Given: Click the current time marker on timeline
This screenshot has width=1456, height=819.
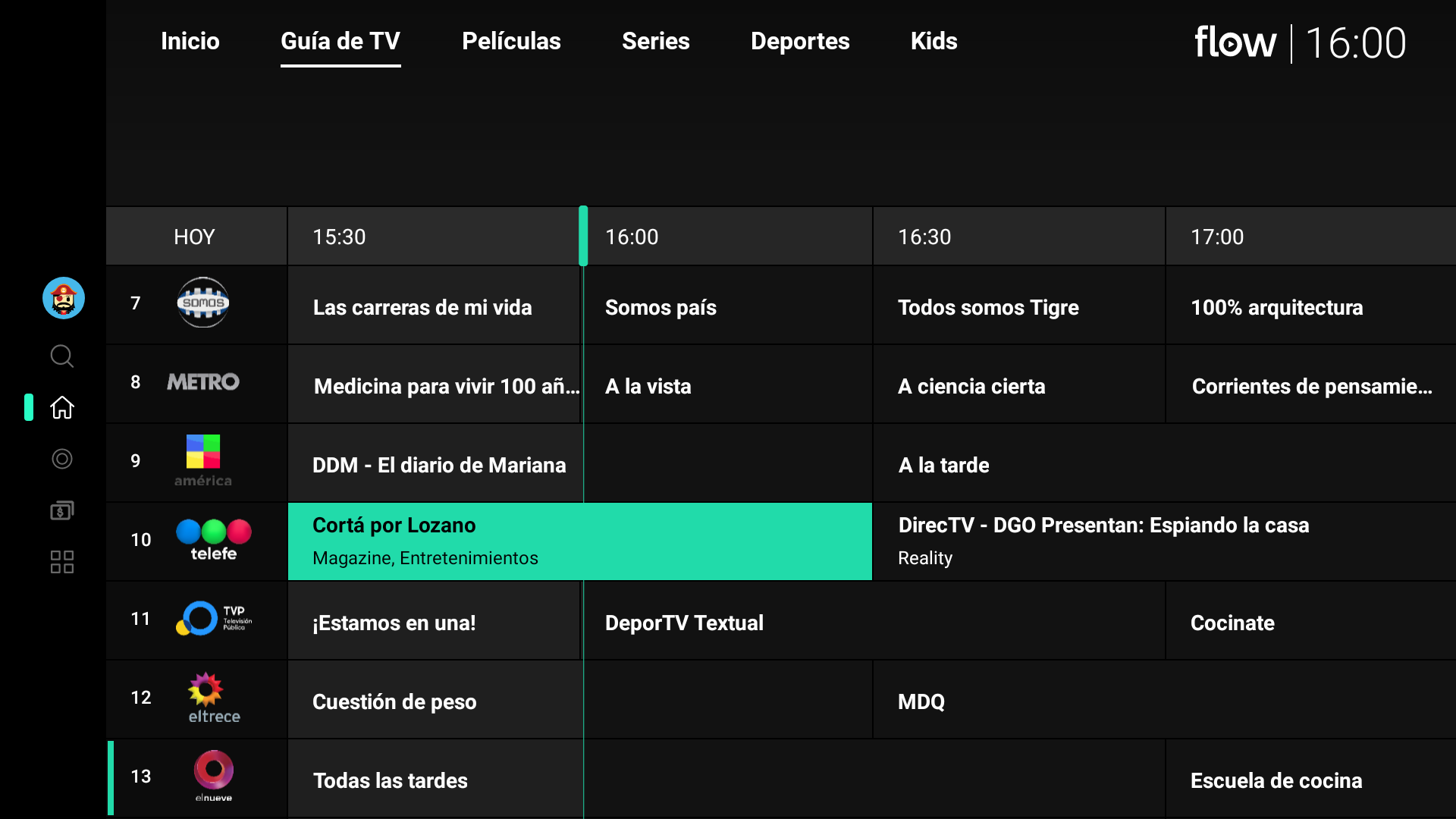Looking at the screenshot, I should point(583,236).
